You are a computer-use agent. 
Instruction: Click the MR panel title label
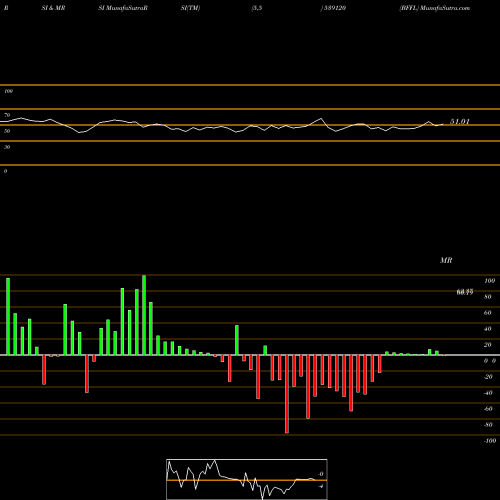pos(446,260)
